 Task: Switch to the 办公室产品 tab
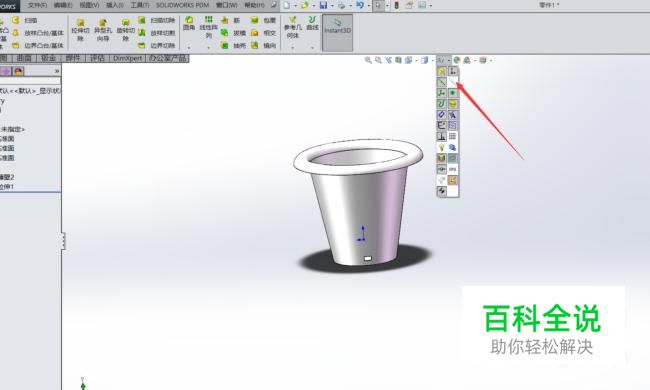tap(168, 58)
